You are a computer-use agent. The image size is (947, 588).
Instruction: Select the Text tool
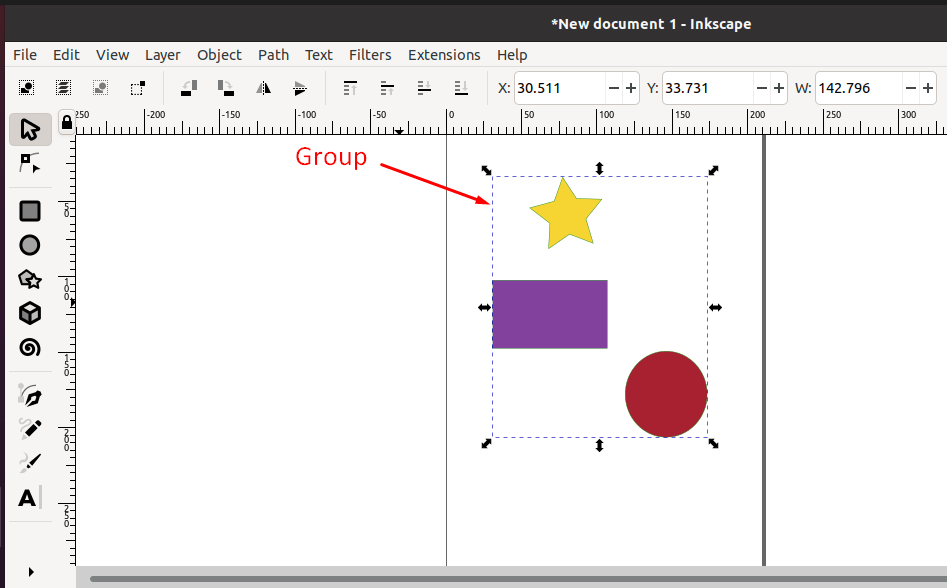[x=29, y=497]
